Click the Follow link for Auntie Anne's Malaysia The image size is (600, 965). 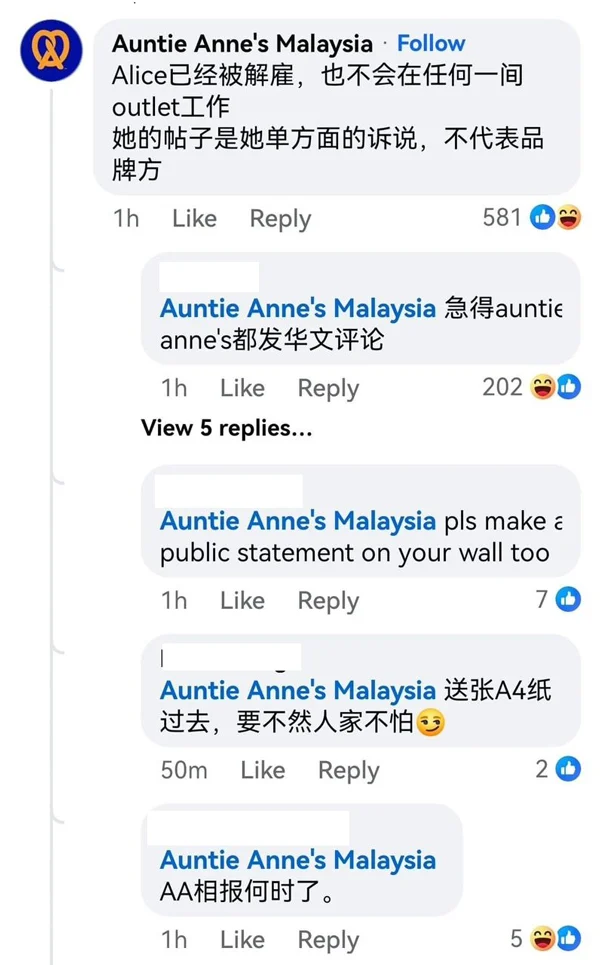[x=430, y=43]
